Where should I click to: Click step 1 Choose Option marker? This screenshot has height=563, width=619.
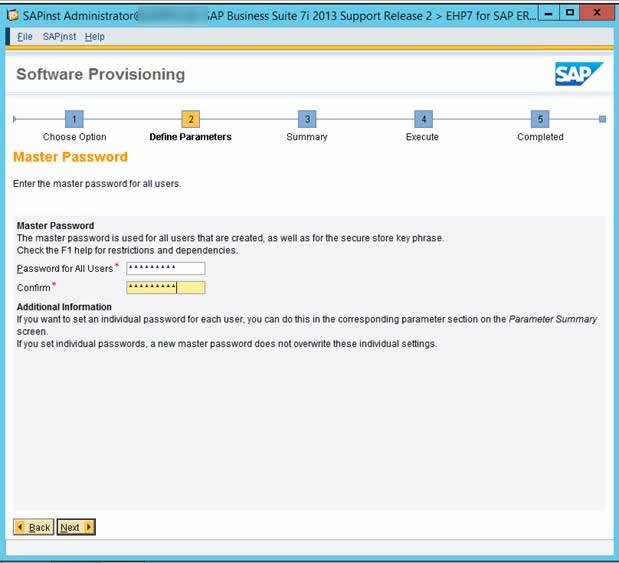point(74,119)
